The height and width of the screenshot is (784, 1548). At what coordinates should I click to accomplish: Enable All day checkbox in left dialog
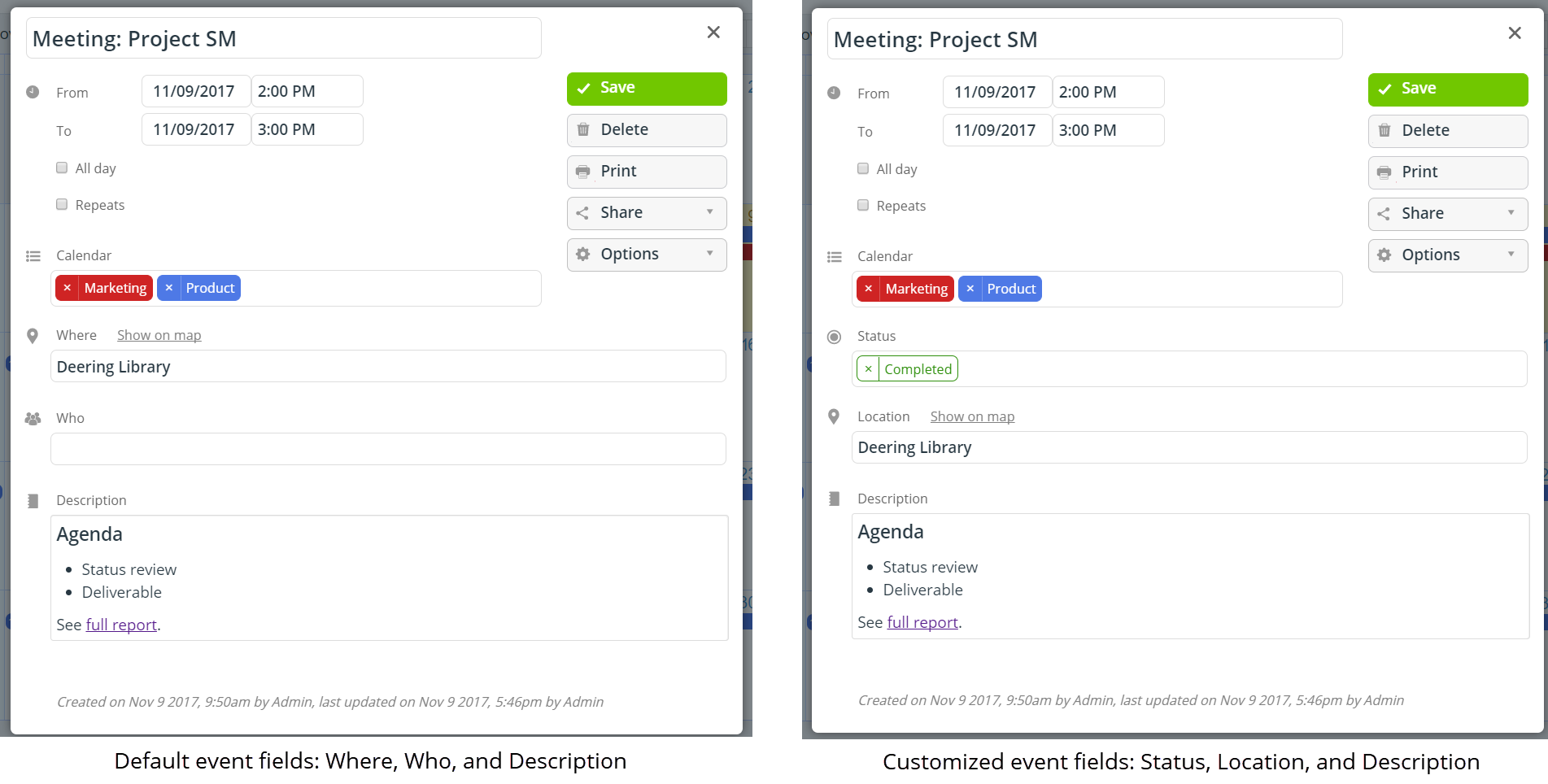tap(62, 168)
